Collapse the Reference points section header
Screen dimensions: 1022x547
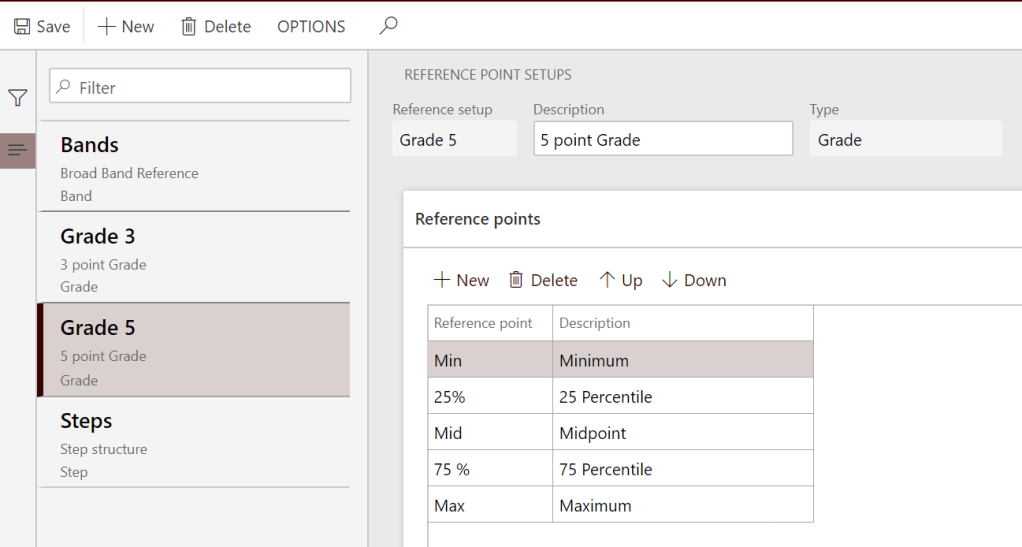pos(478,219)
